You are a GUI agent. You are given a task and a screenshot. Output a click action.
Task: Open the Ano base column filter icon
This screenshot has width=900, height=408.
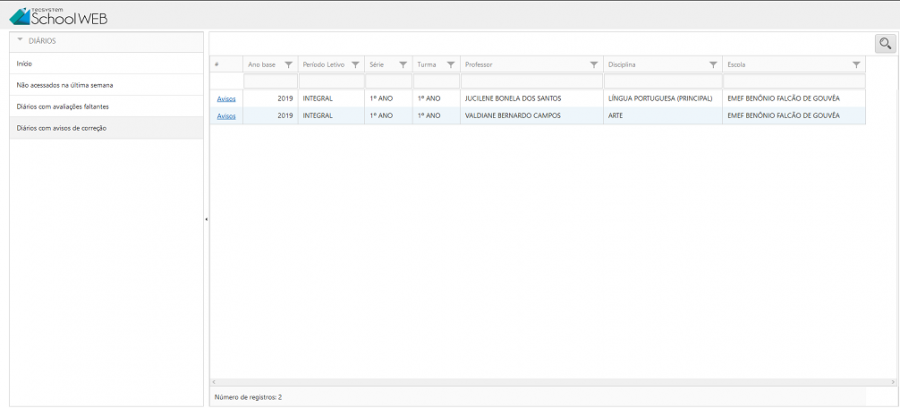coord(289,65)
